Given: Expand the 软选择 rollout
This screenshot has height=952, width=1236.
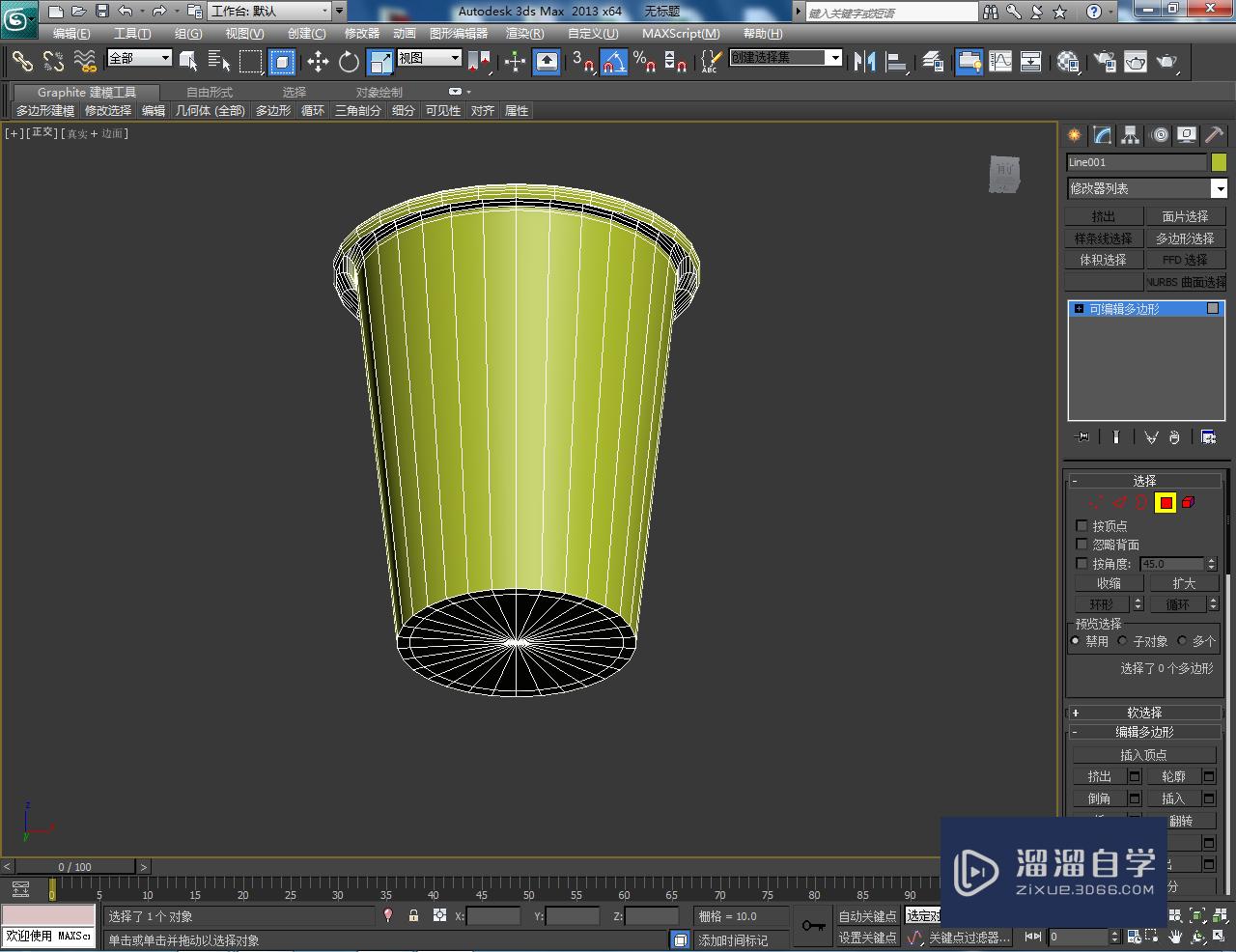Looking at the screenshot, I should point(1144,713).
